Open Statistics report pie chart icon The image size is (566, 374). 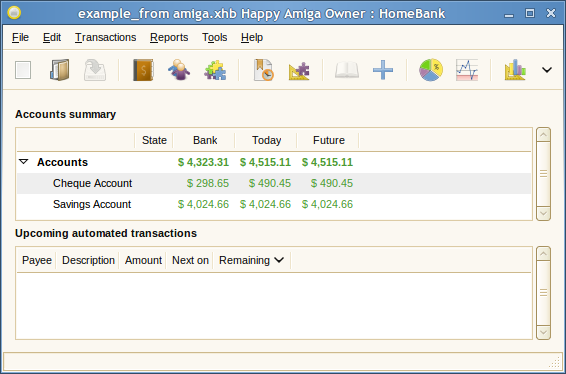point(431,70)
